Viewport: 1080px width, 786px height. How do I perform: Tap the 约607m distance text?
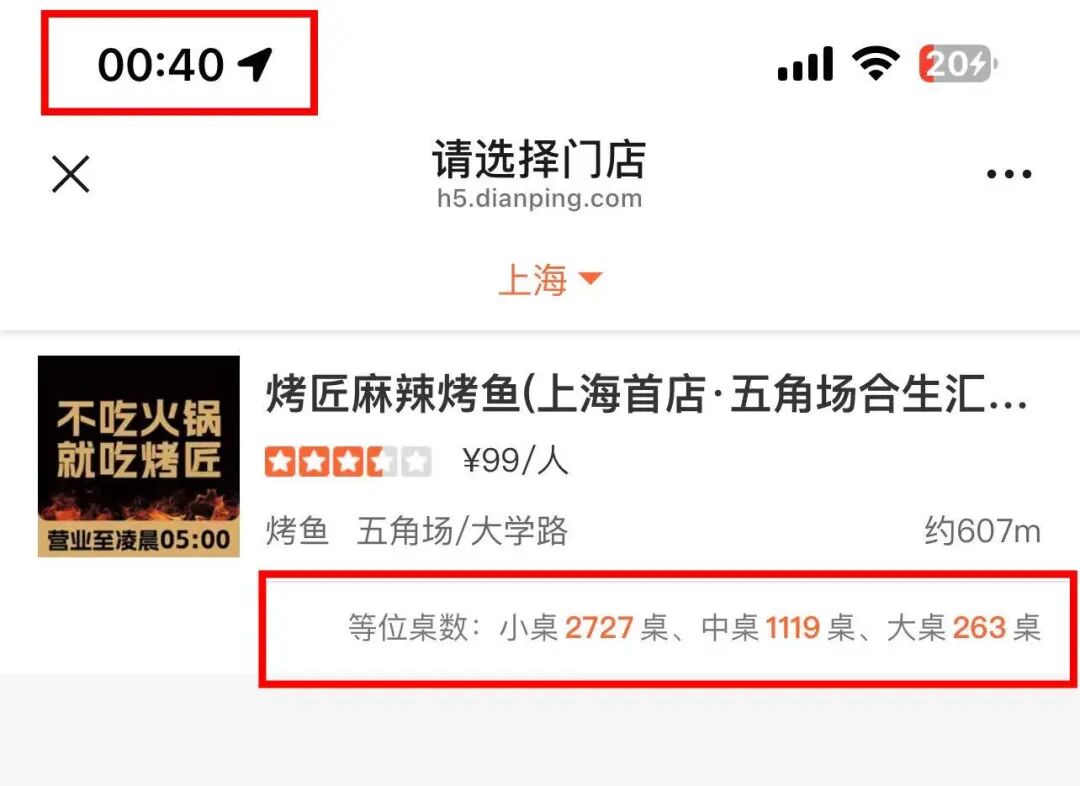982,531
